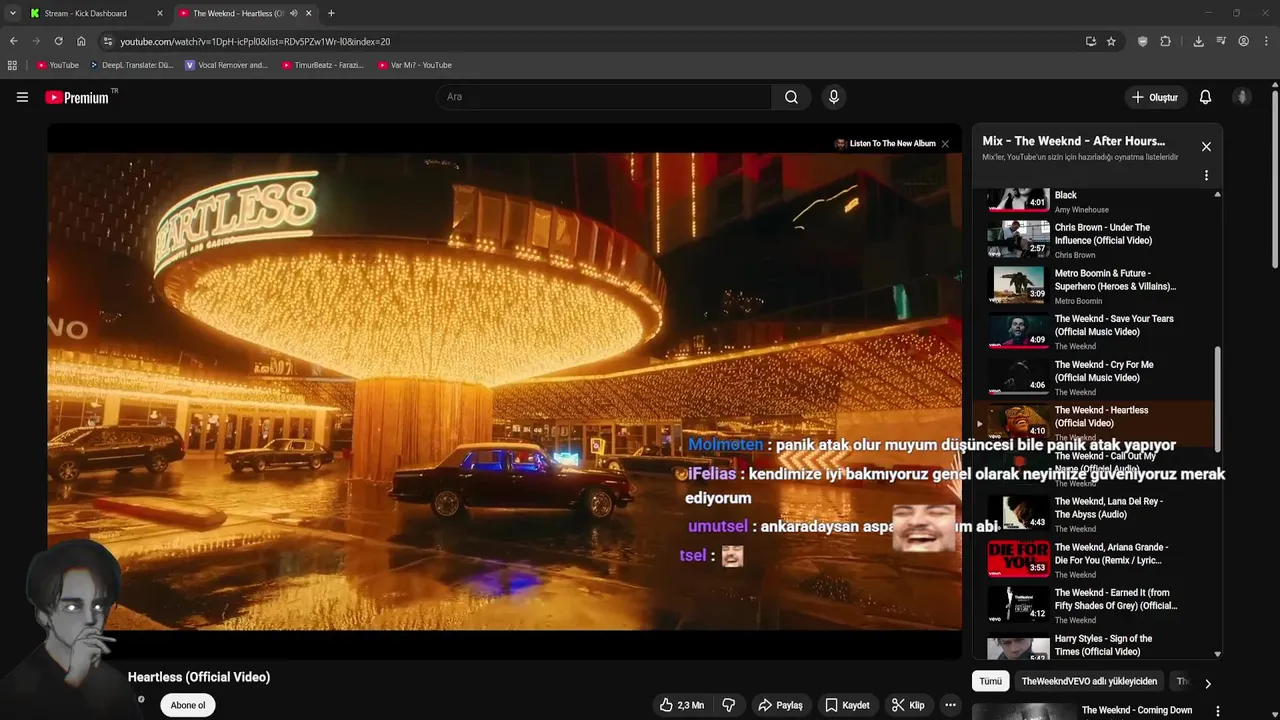The image size is (1280, 720).
Task: Create a clip with the Klip button
Action: point(908,705)
